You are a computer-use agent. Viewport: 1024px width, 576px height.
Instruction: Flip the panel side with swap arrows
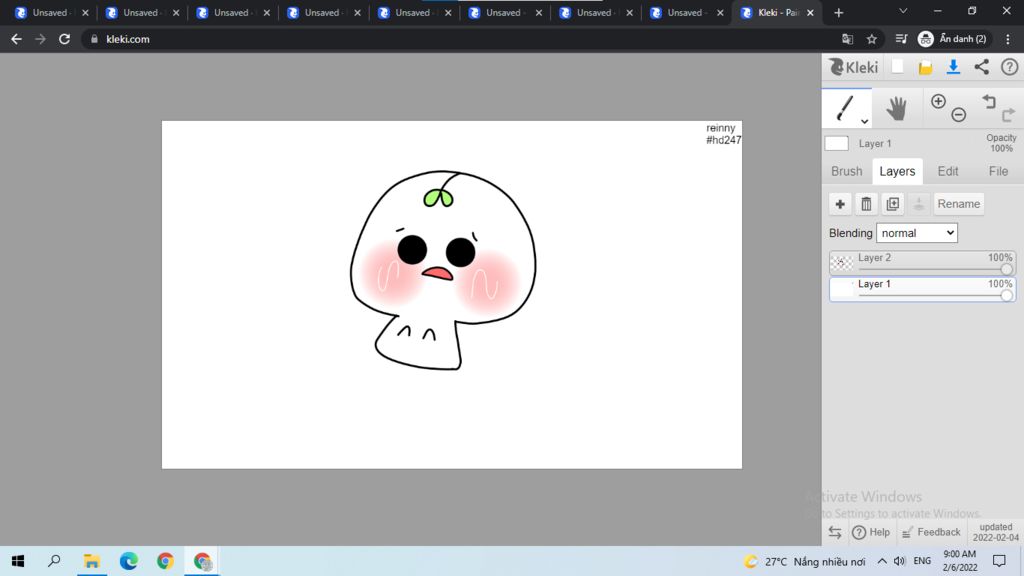835,532
